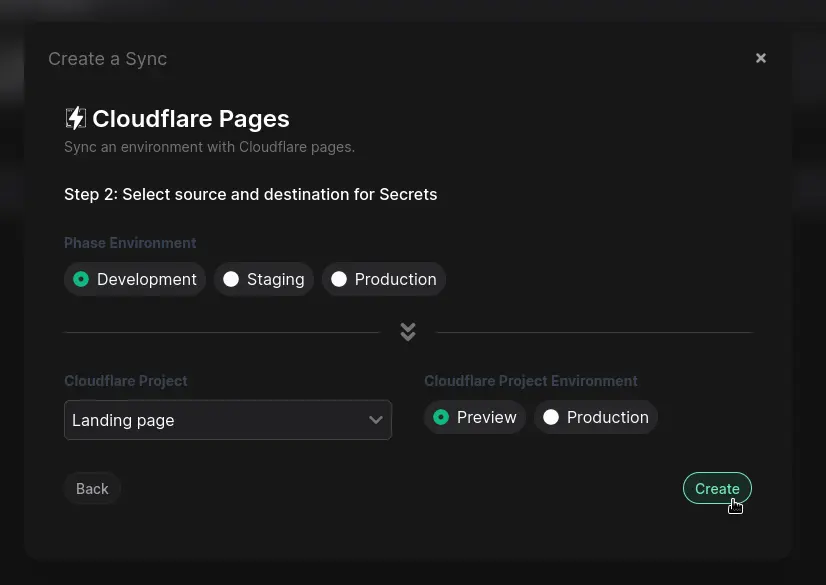Choose Production under Cloudflare Project Environment
Screen dimensions: 826x585
[x=596, y=417]
